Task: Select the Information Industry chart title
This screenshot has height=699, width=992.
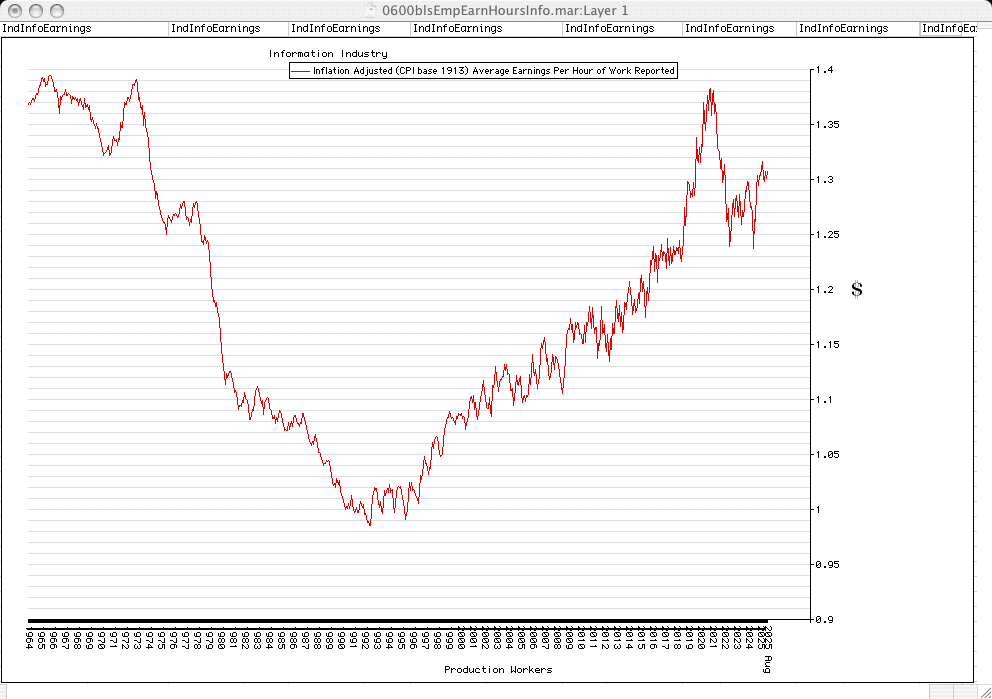Action: [x=328, y=53]
